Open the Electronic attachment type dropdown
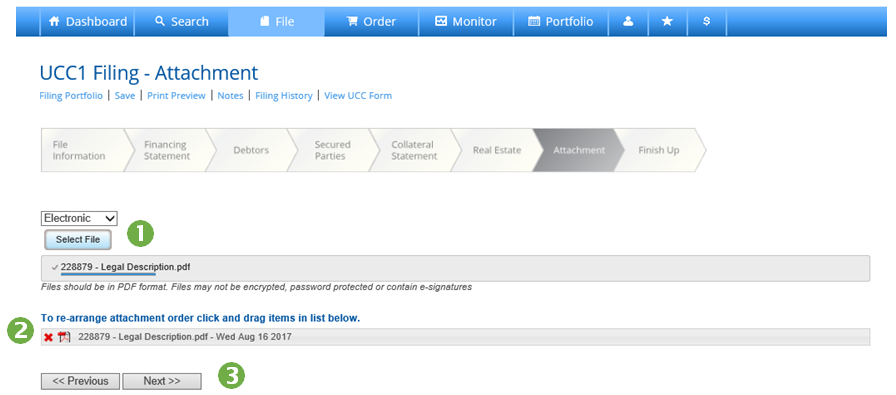 79,218
